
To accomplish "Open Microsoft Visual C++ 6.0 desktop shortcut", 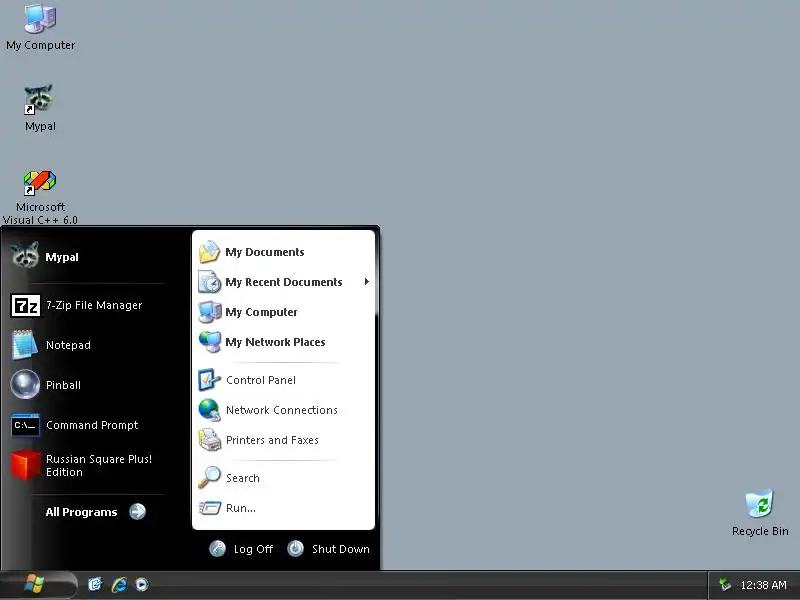I will click(x=40, y=197).
